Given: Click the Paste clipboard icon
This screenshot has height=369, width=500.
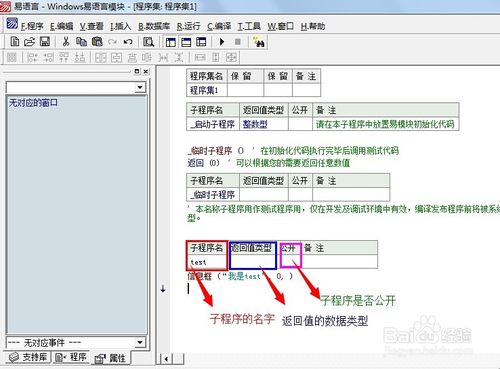Looking at the screenshot, I should [97, 42].
